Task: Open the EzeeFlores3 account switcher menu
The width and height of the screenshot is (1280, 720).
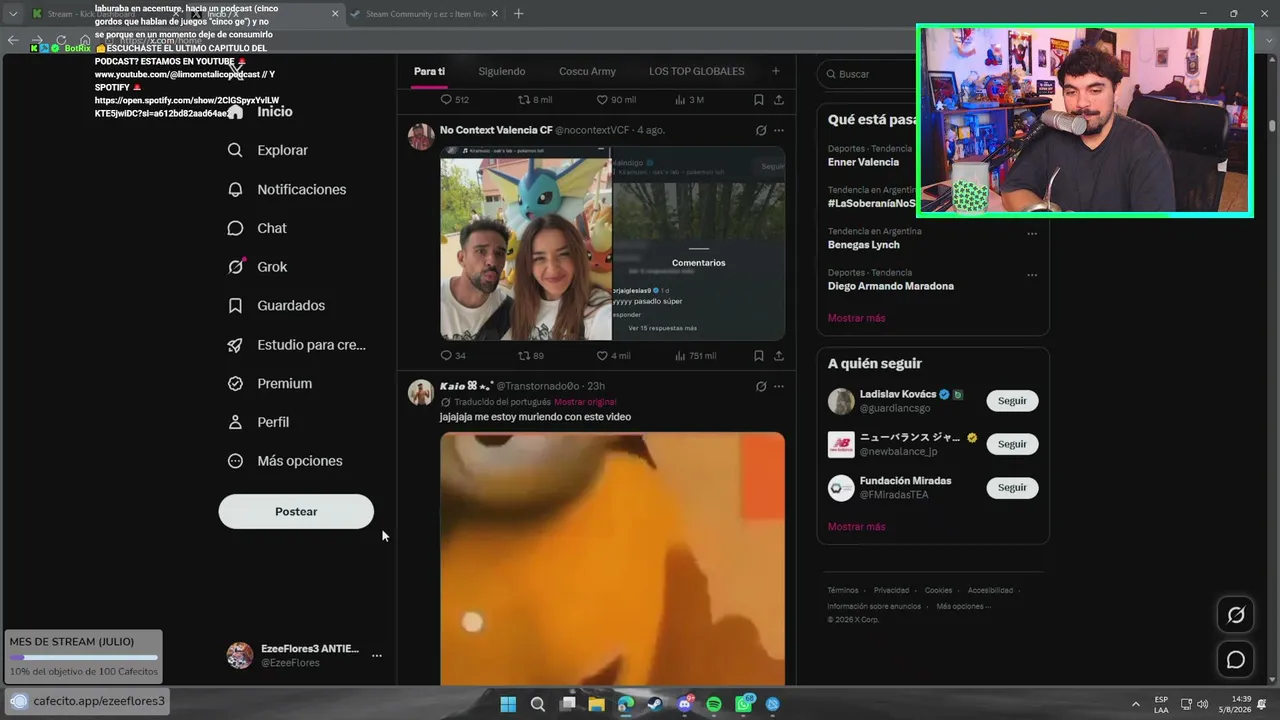Action: pyautogui.click(x=376, y=656)
